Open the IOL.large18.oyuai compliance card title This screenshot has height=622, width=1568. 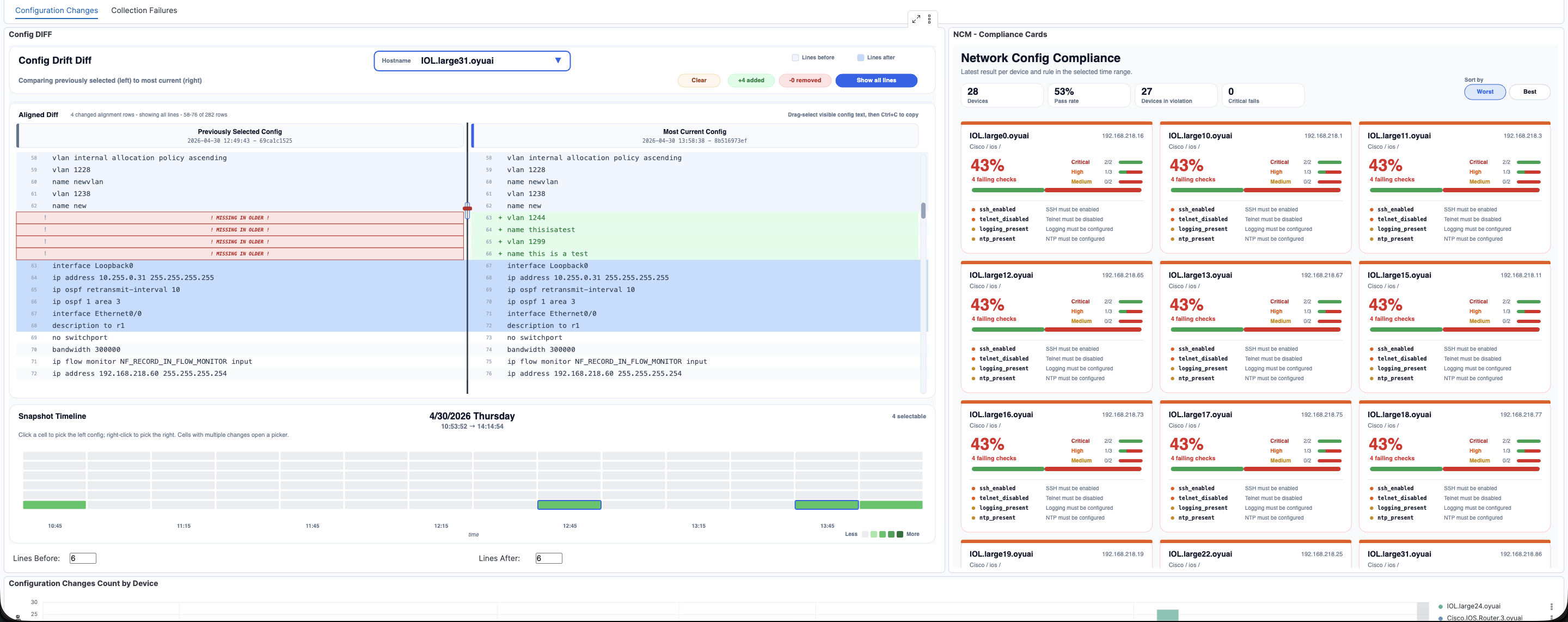pos(1399,415)
